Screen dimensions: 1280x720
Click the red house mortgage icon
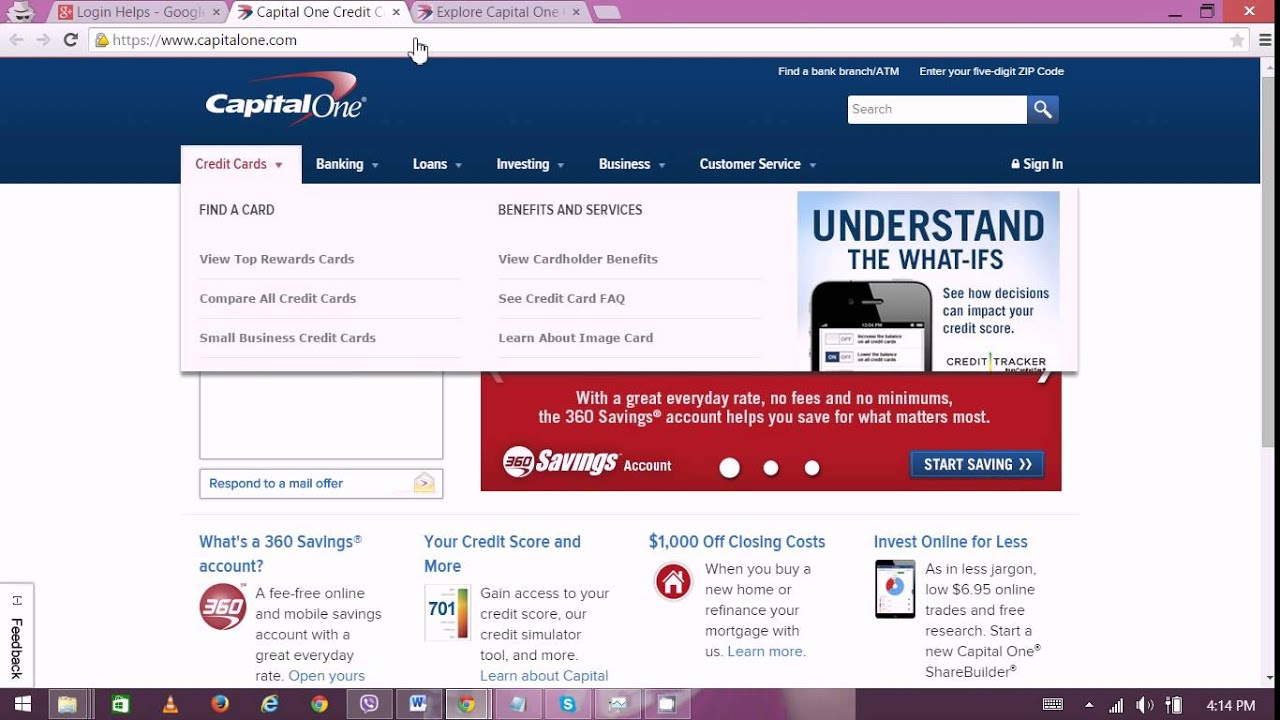[673, 581]
